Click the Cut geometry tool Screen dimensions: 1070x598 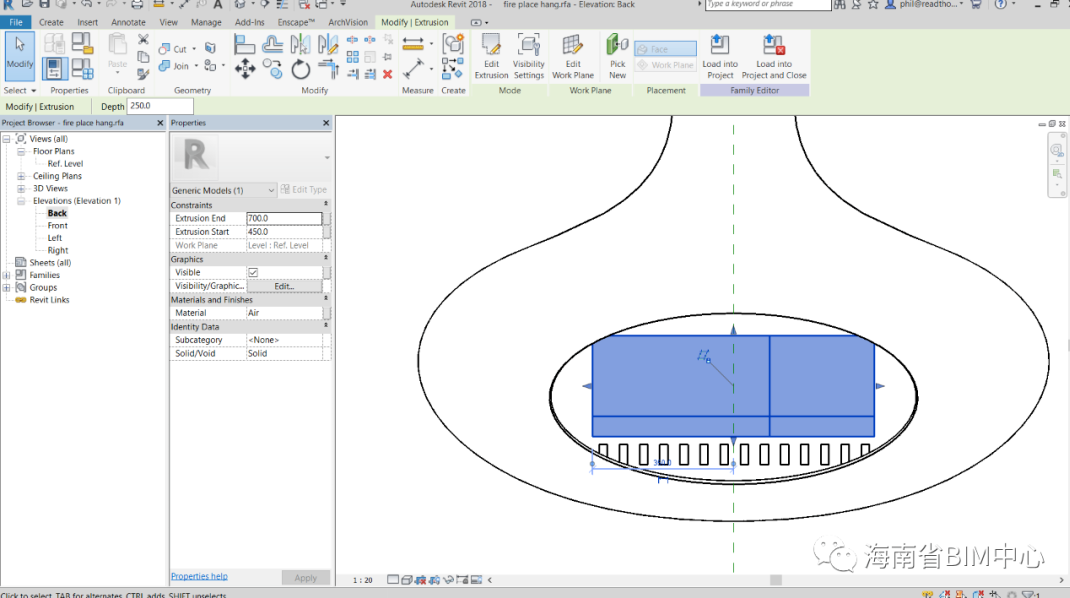pyautogui.click(x=173, y=49)
